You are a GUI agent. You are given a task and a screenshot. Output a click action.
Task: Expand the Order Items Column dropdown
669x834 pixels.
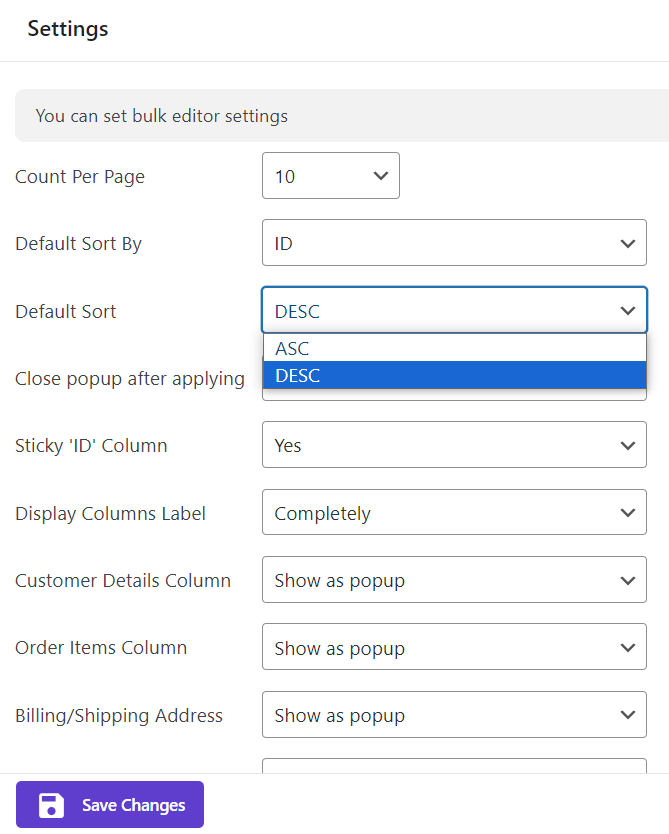click(x=454, y=648)
